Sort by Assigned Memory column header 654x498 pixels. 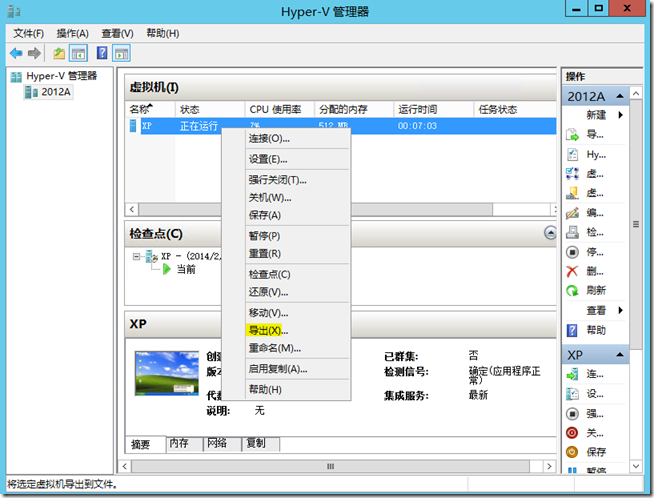click(354, 109)
